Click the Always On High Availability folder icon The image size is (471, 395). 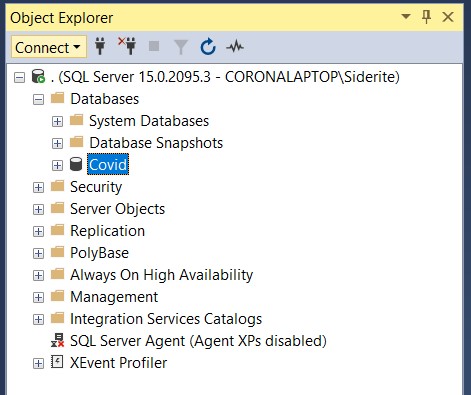coord(57,274)
